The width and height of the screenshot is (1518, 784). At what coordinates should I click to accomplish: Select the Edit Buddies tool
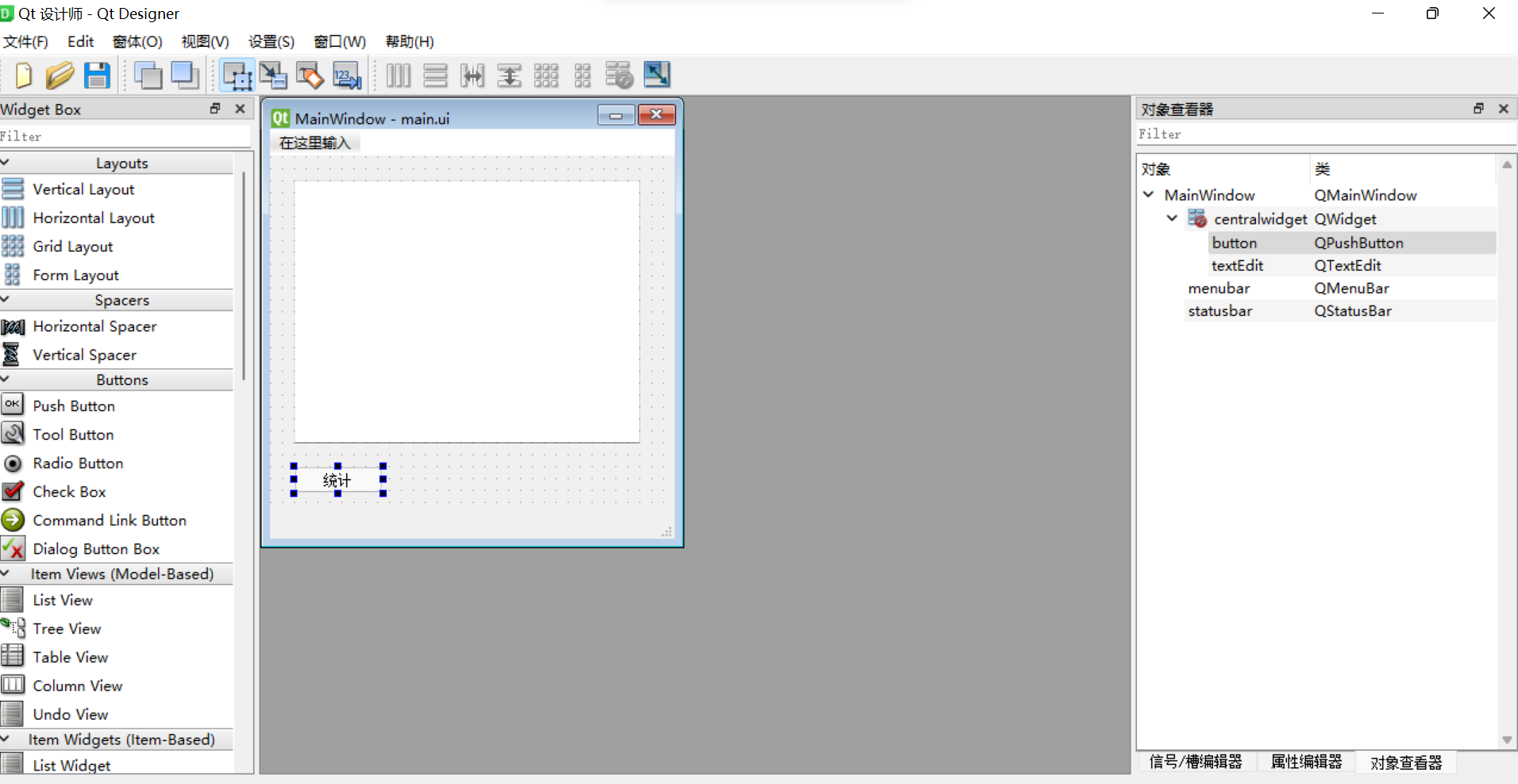click(310, 75)
